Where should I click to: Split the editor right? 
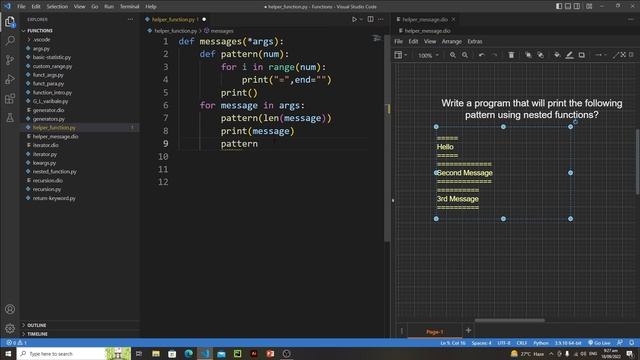[x=370, y=19]
